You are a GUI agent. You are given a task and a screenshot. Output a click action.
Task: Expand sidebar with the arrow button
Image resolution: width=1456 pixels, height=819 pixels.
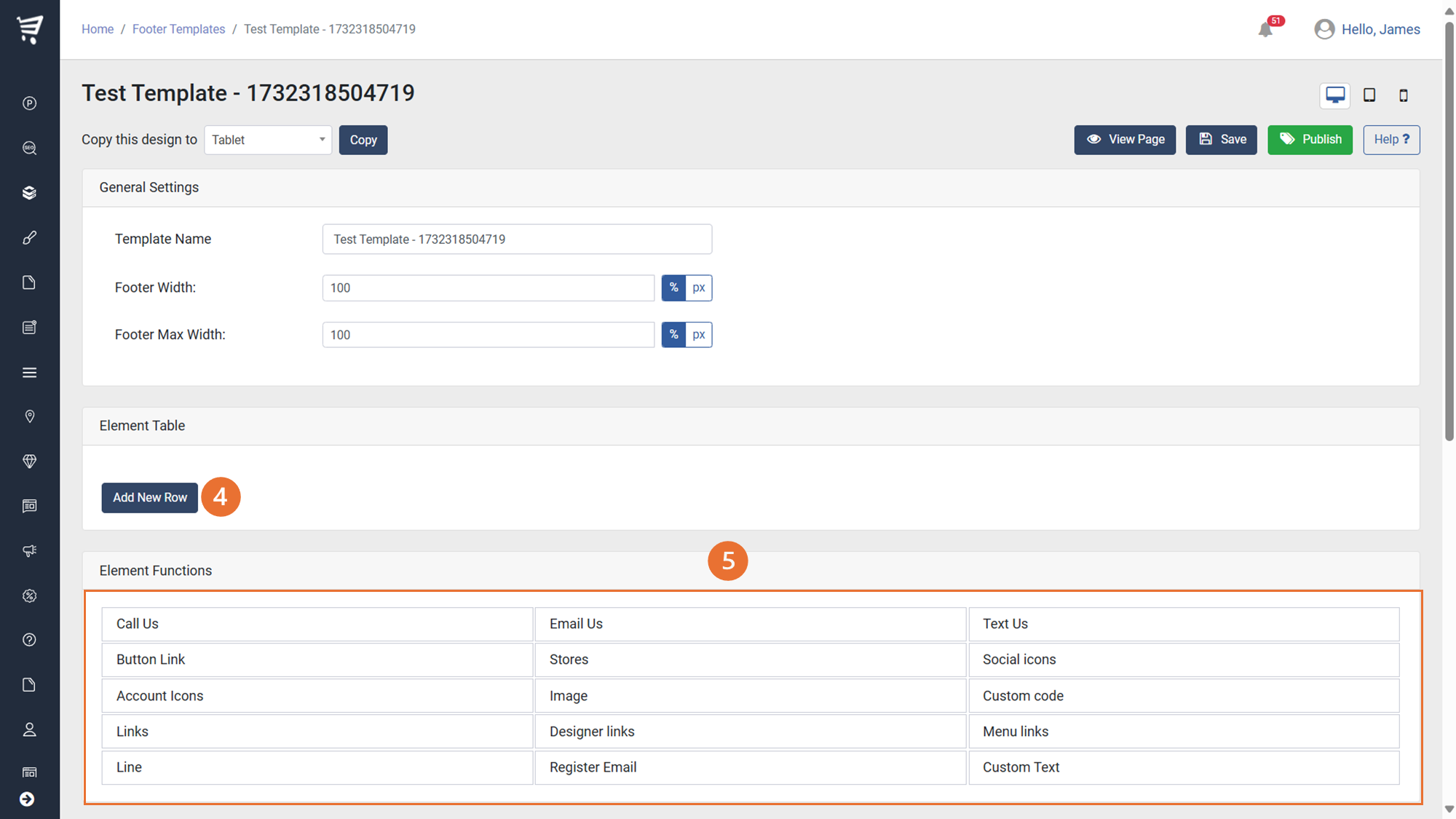[28, 799]
